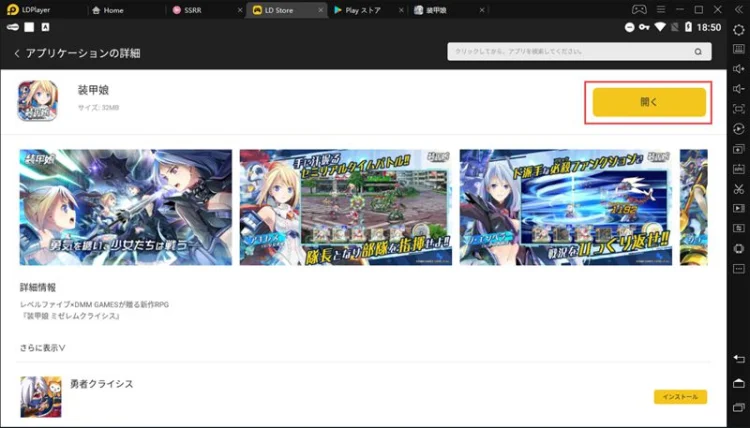Image resolution: width=750 pixels, height=428 pixels.
Task: Click the 装甲娘 app icon
Action: tap(38, 101)
